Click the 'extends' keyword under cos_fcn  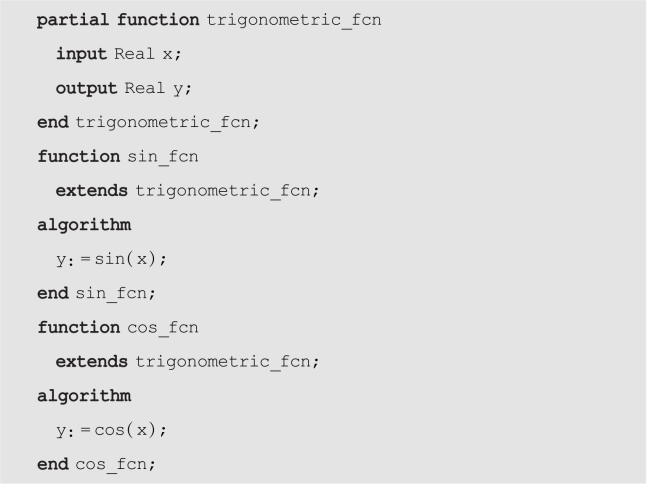tap(92, 362)
